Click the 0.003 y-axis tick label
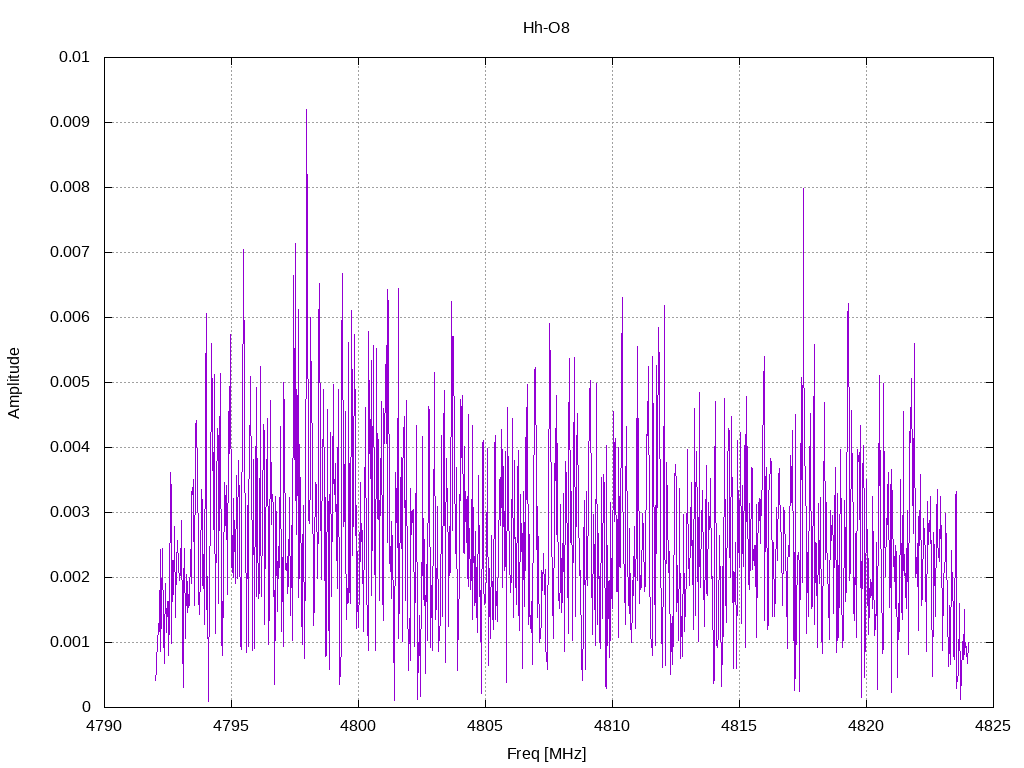1024x768 pixels. click(70, 512)
